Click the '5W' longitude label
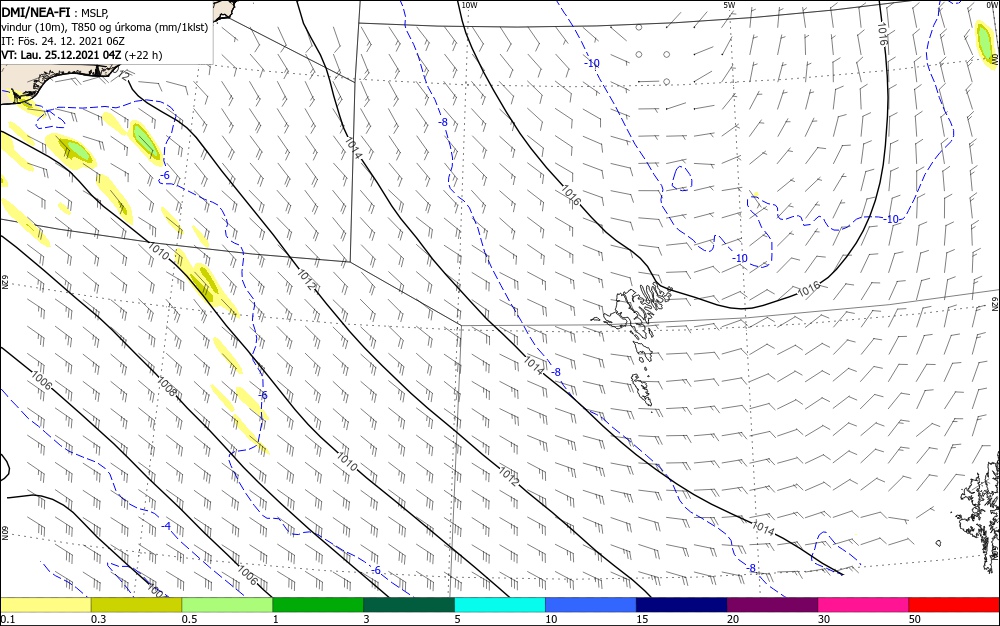Screen dimensions: 1000x626 pos(729,5)
